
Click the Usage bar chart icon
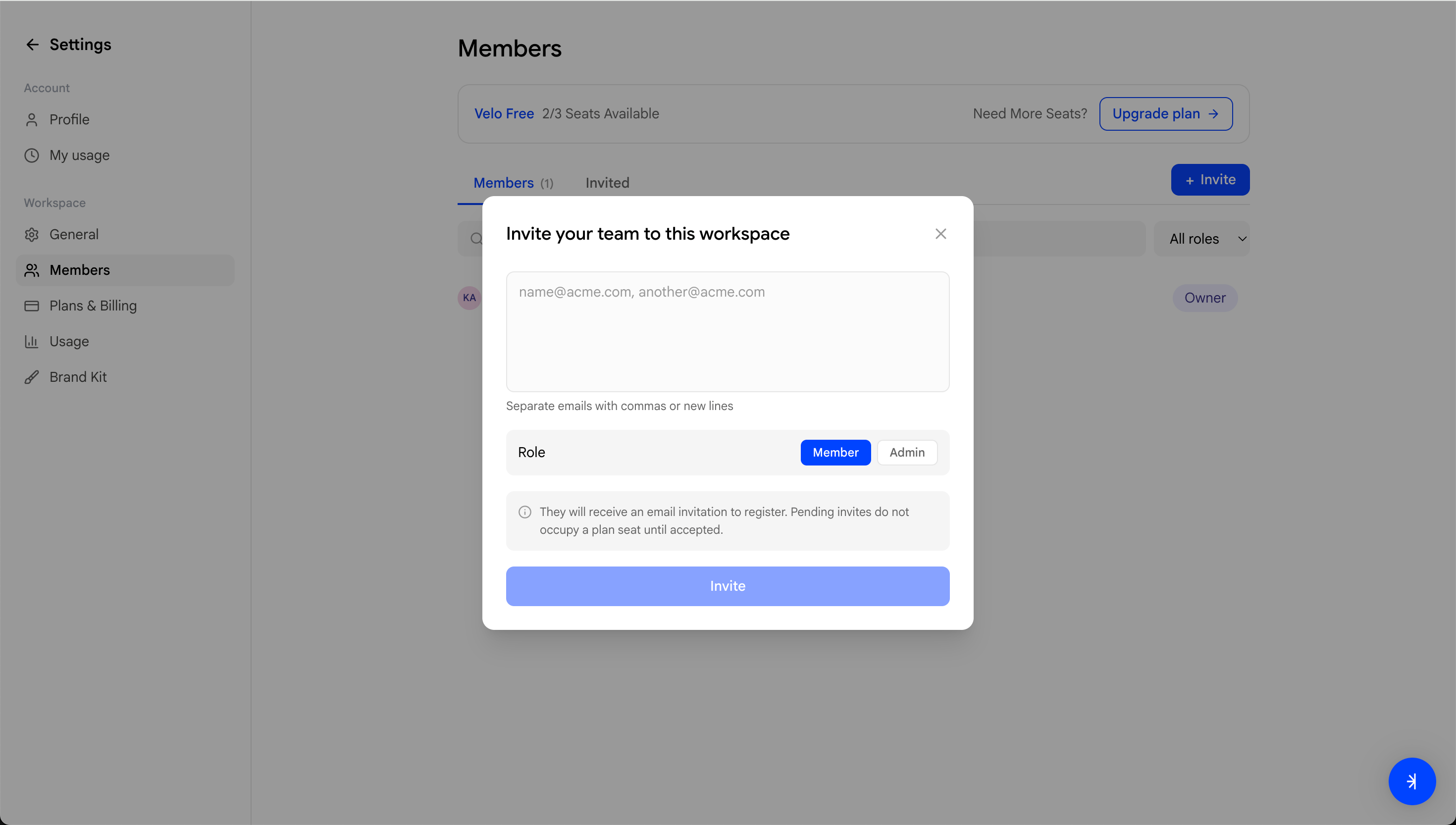coord(32,342)
